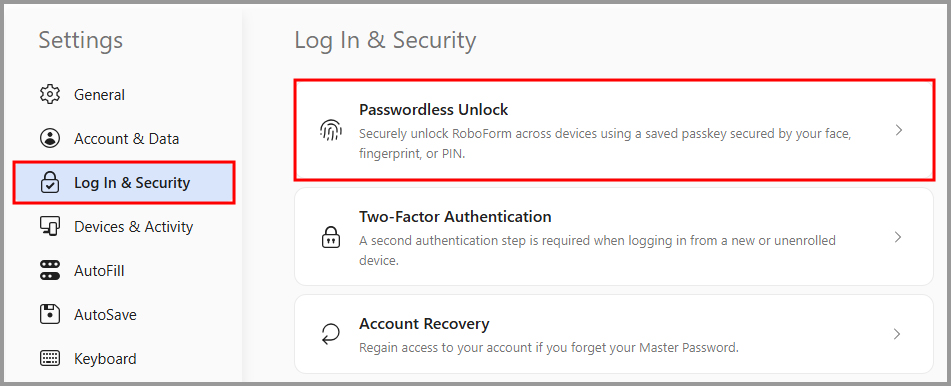Click the AutoSave floppy disk icon

[50, 314]
